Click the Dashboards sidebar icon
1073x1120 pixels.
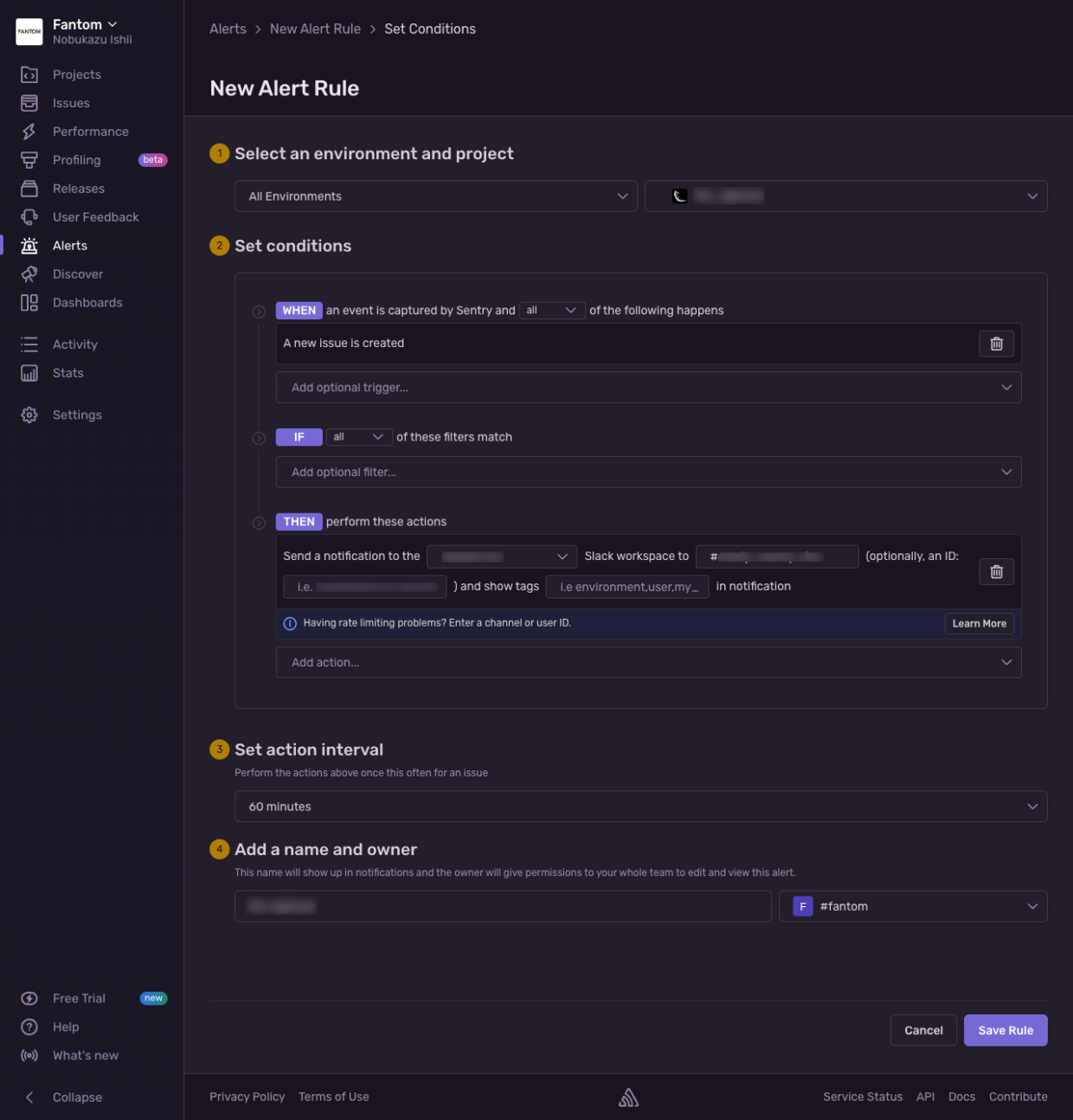coord(29,303)
